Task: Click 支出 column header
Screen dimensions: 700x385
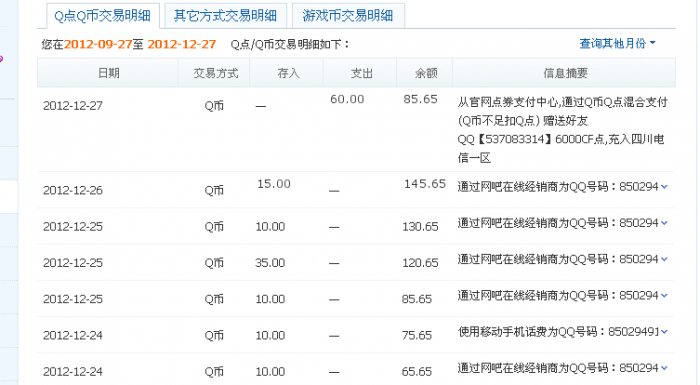Action: click(361, 73)
